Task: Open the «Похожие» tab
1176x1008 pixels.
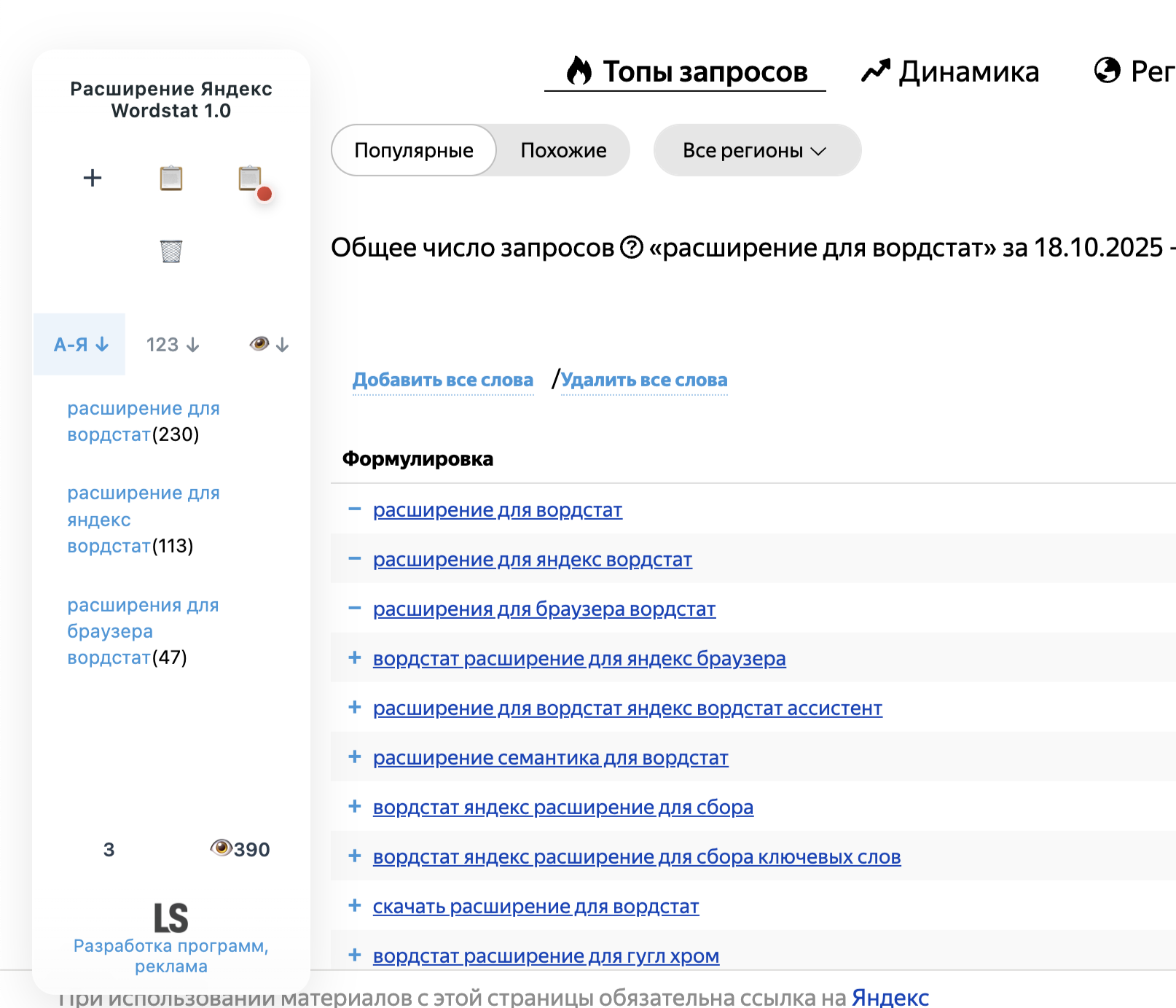Action: coord(562,150)
